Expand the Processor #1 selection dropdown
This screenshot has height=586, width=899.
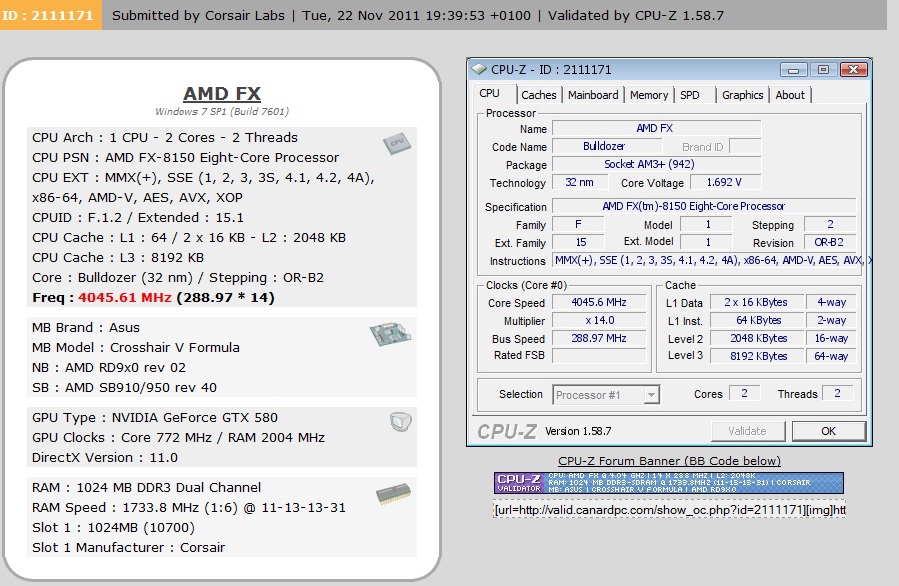point(651,395)
